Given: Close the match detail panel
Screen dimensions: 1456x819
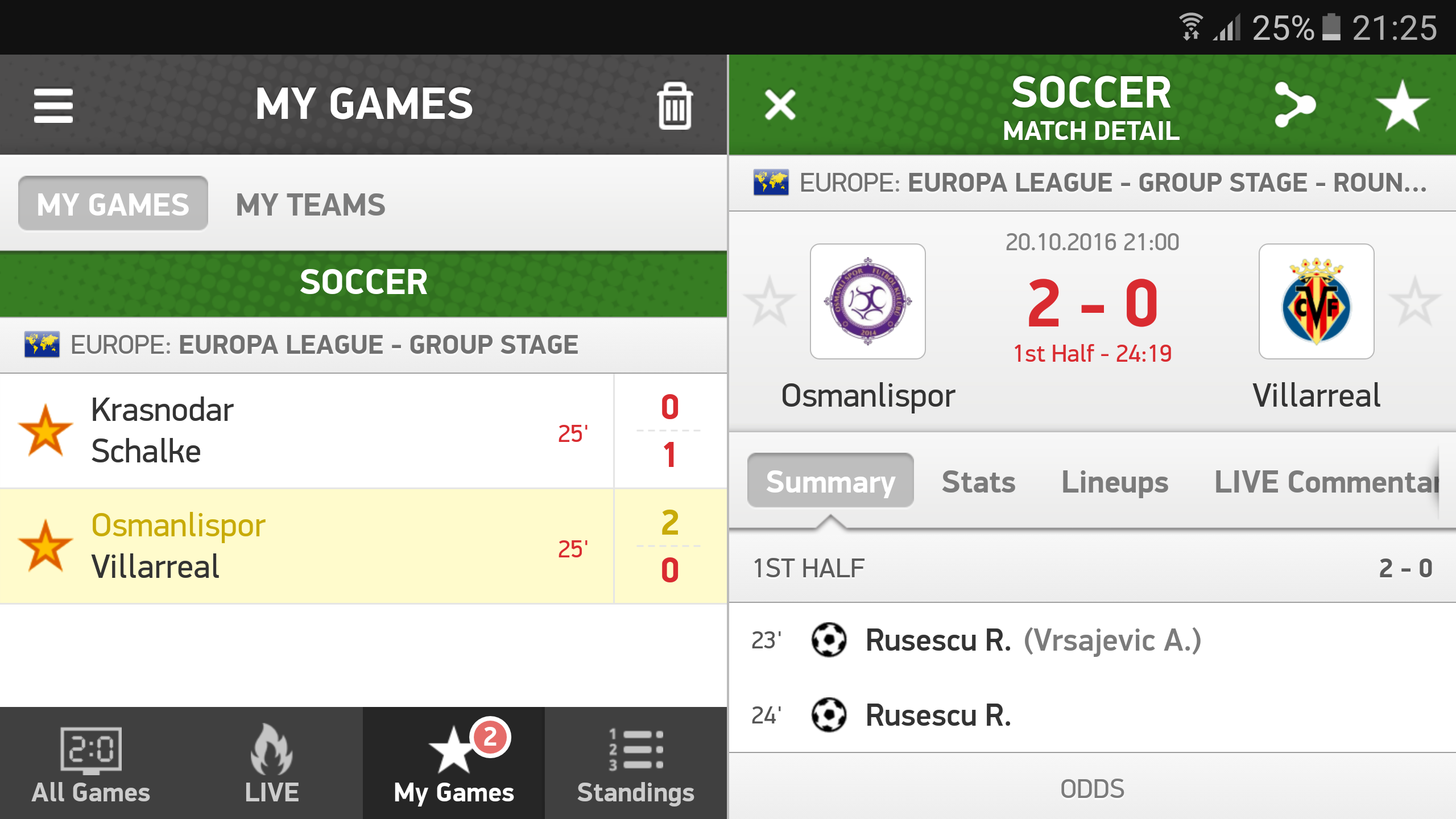Looking at the screenshot, I should (780, 105).
